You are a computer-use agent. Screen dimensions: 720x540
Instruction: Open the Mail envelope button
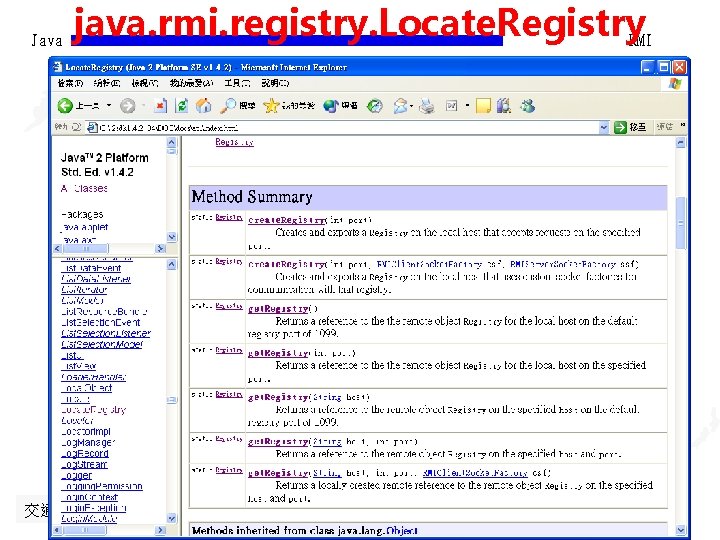400,106
